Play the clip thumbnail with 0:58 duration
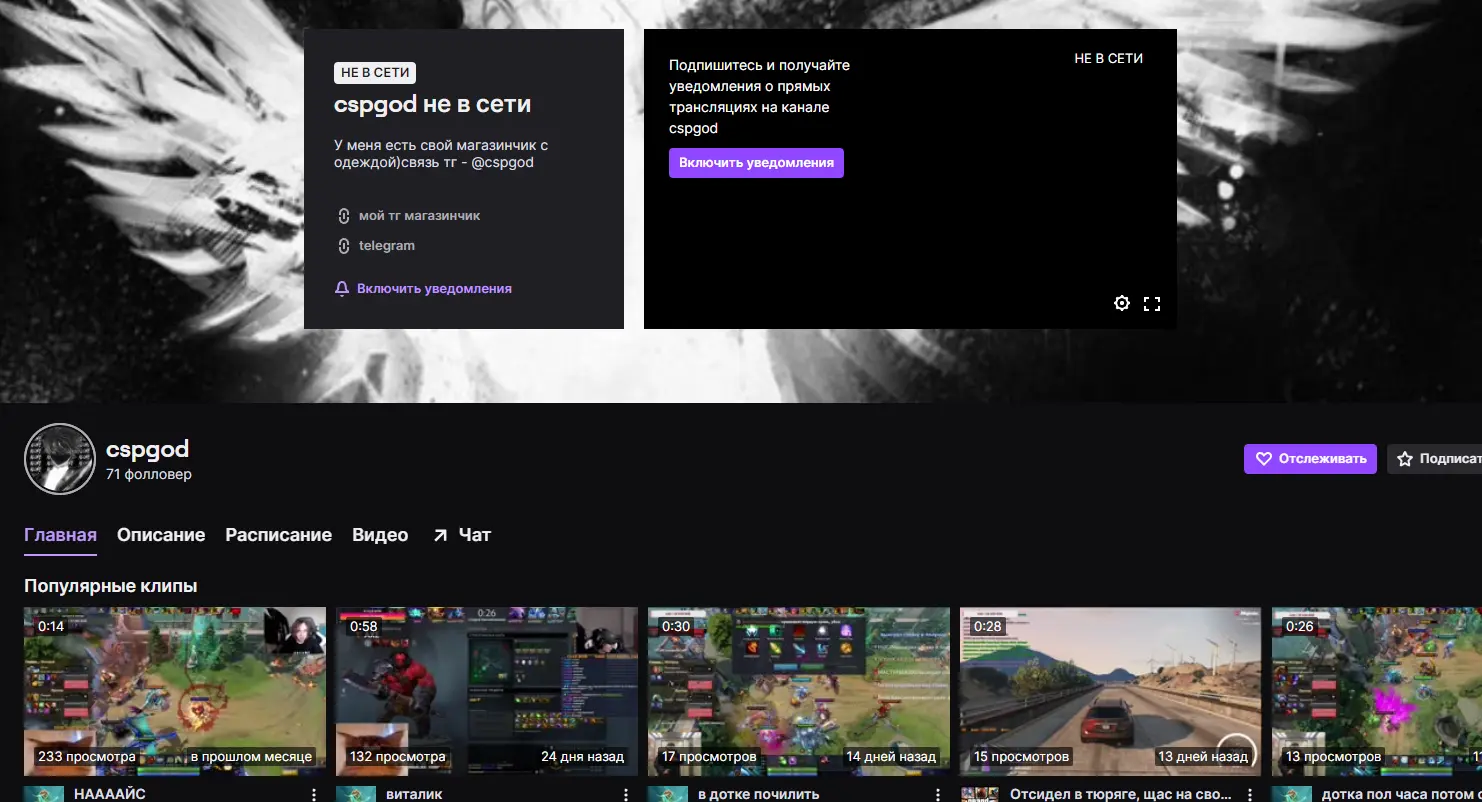Viewport: 1482px width, 802px height. pos(487,691)
